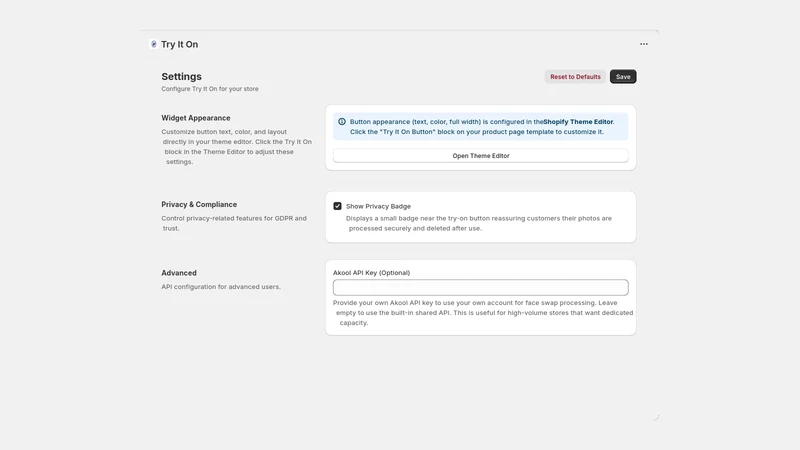Click 'API configuration for advanced users.' text
The image size is (800, 450).
pos(221,287)
